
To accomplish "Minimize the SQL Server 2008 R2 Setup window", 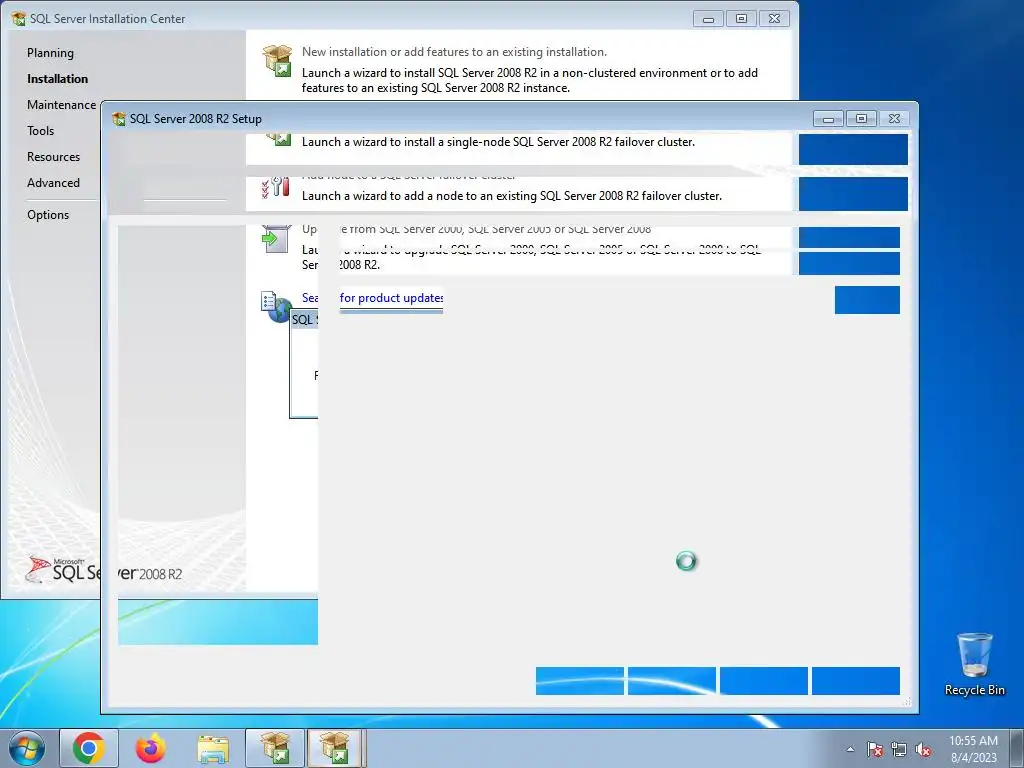I will pyautogui.click(x=828, y=119).
